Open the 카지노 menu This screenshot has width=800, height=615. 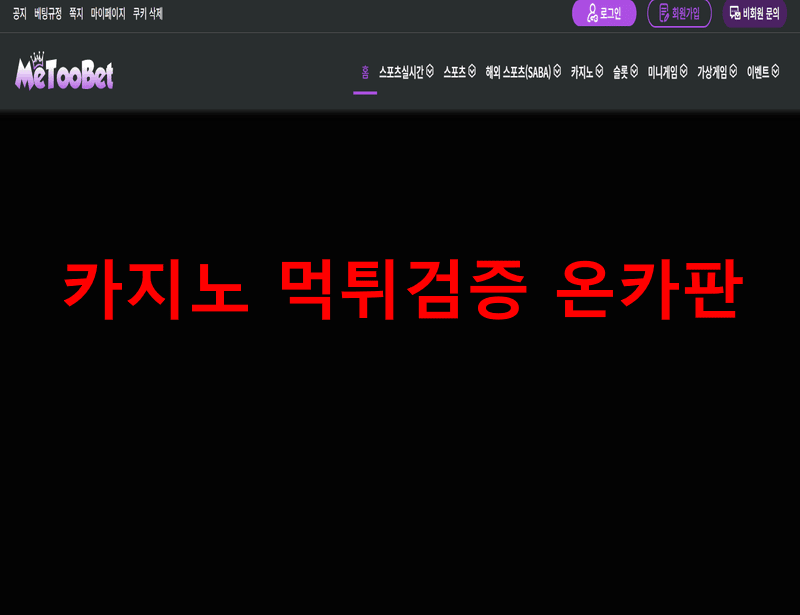pyautogui.click(x=582, y=72)
